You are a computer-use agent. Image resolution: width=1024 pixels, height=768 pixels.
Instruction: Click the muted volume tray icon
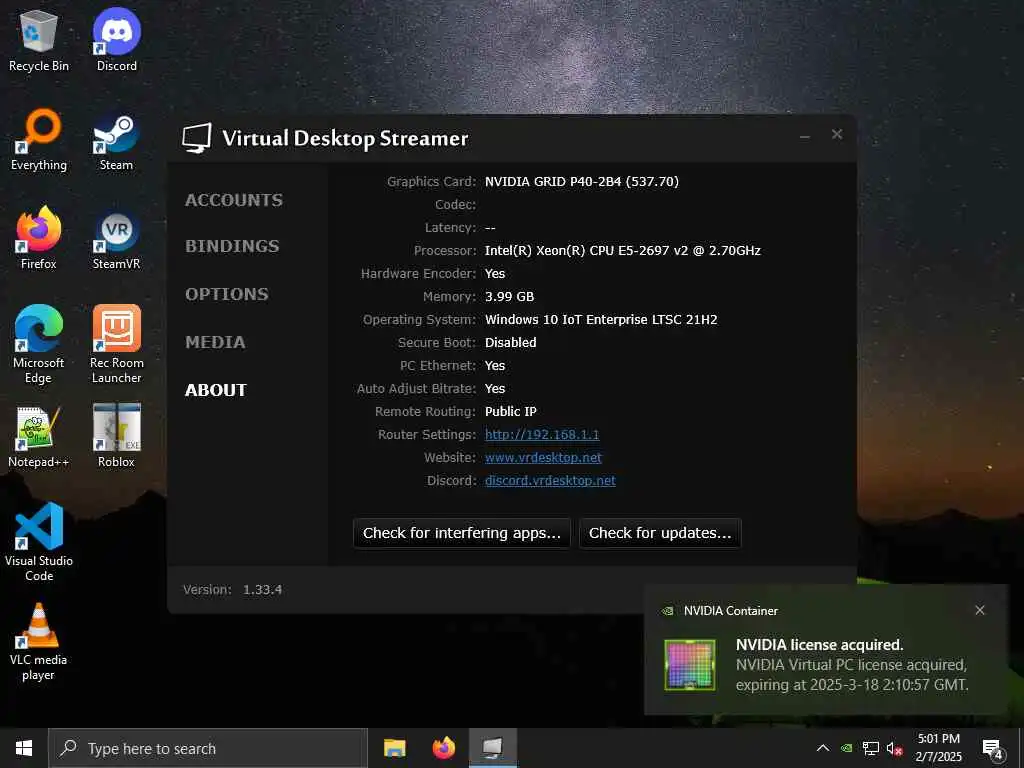click(894, 748)
